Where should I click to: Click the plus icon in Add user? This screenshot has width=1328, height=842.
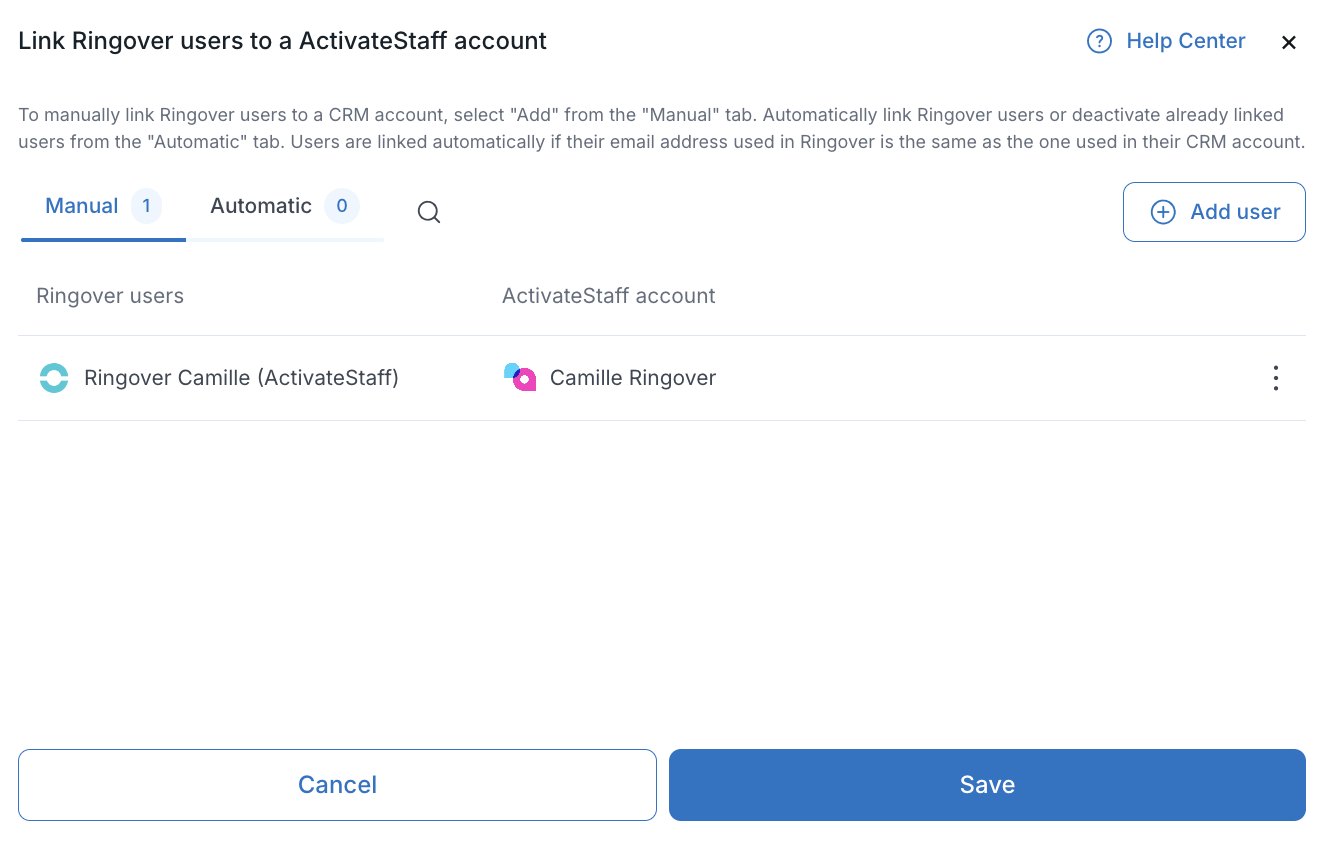tap(1163, 212)
